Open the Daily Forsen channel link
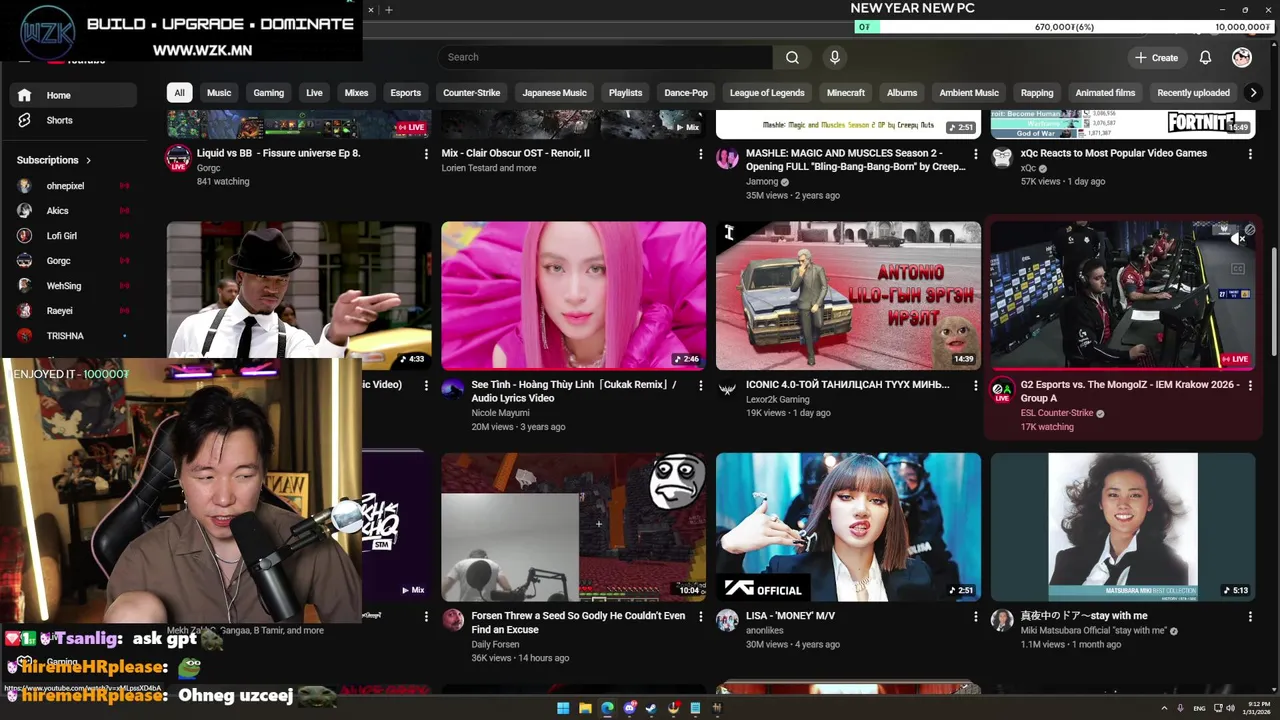This screenshot has height=720, width=1280. coord(495,644)
